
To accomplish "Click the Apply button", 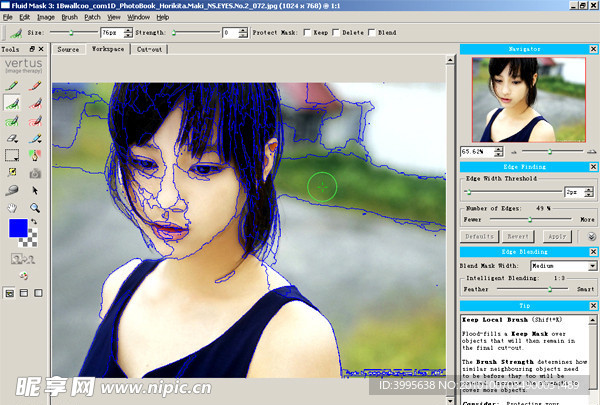I will click(557, 237).
